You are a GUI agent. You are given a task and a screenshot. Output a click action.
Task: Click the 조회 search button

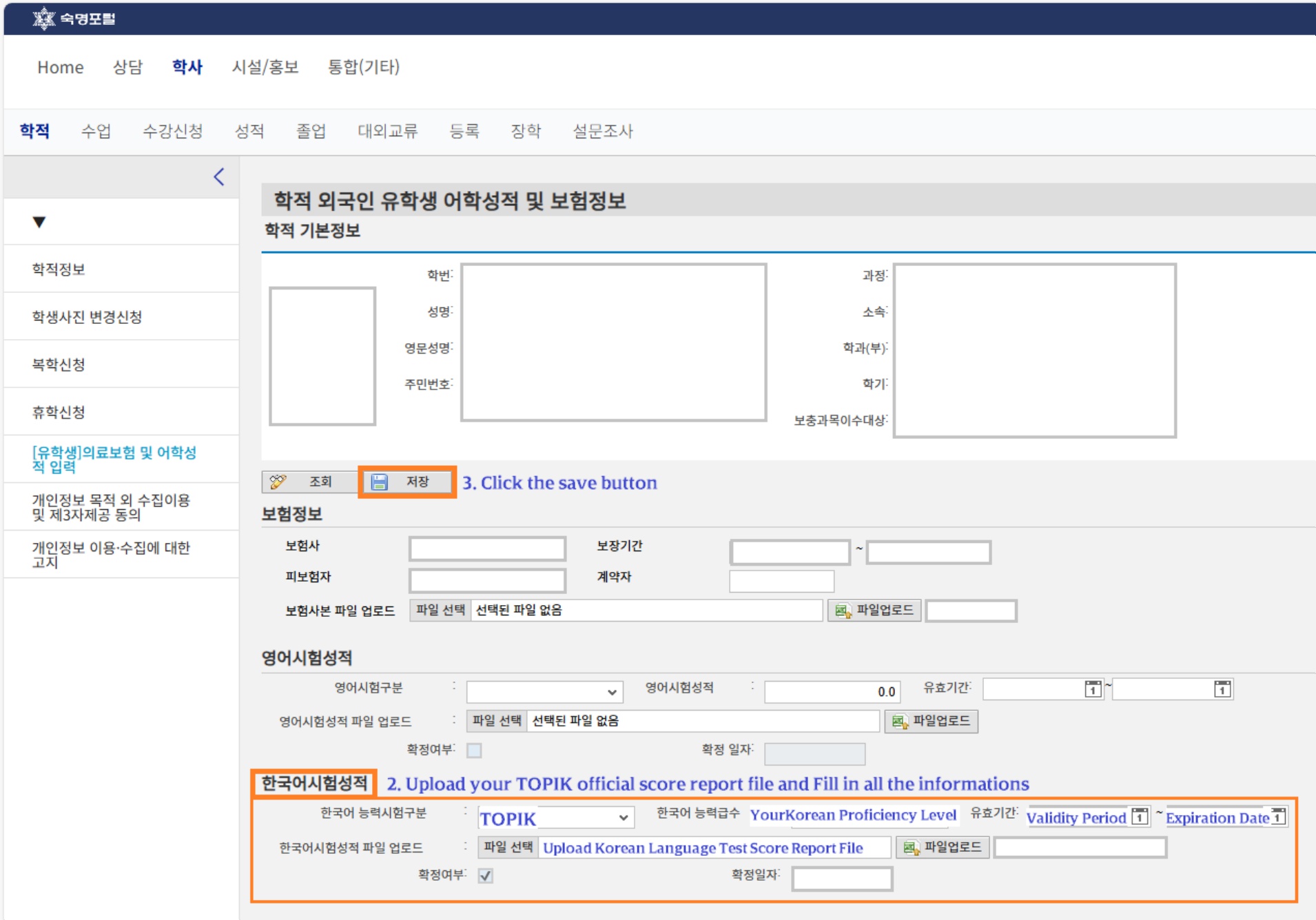coord(310,482)
